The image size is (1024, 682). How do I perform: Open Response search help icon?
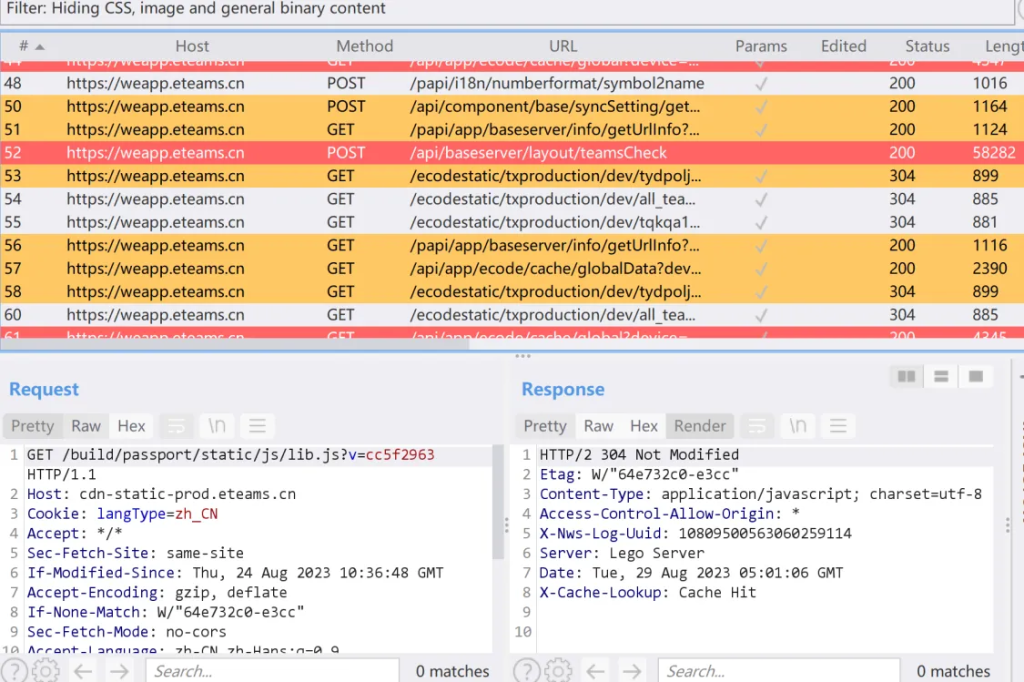click(x=527, y=670)
